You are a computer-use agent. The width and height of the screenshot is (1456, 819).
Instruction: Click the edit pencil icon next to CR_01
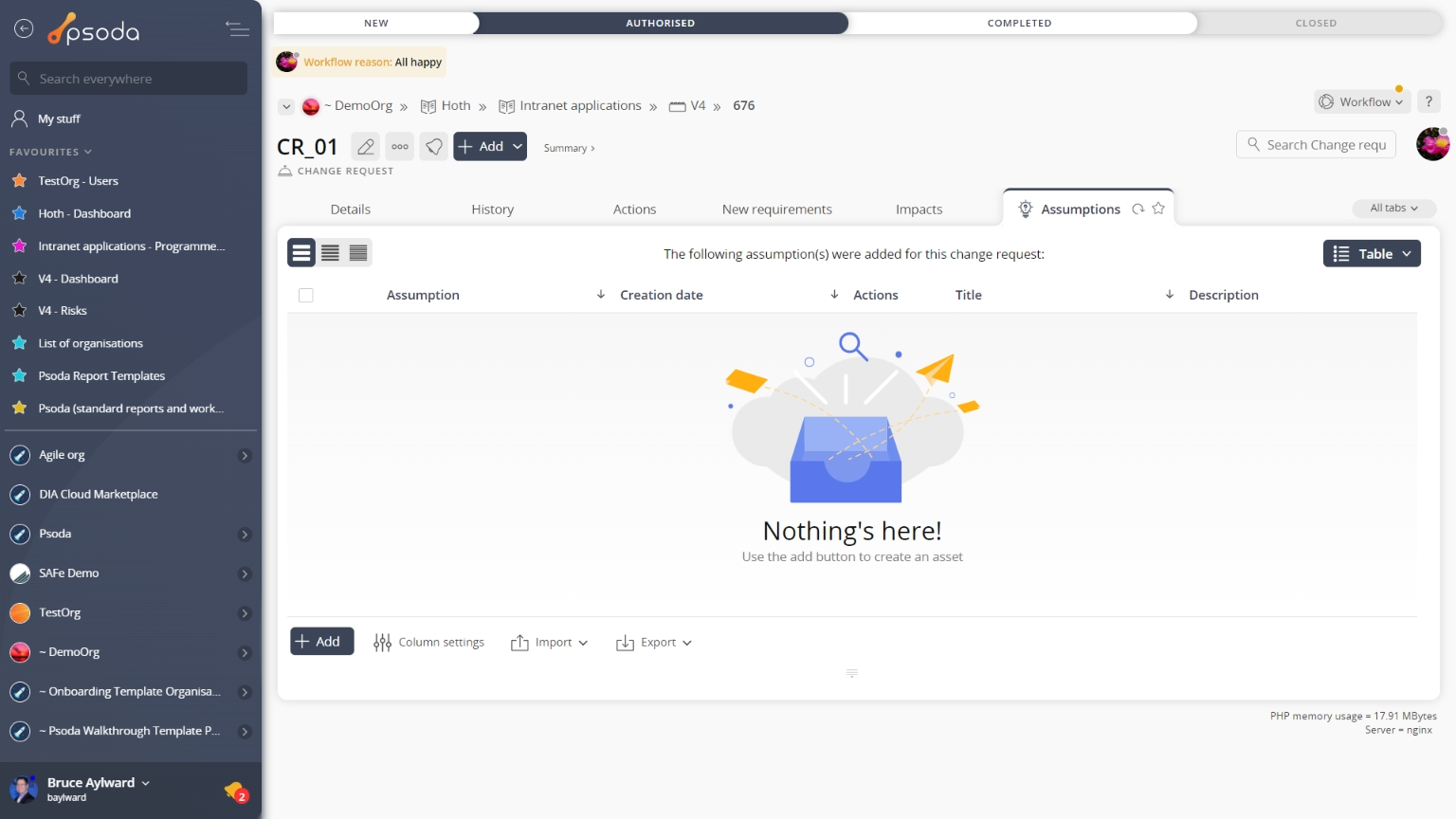pyautogui.click(x=366, y=147)
